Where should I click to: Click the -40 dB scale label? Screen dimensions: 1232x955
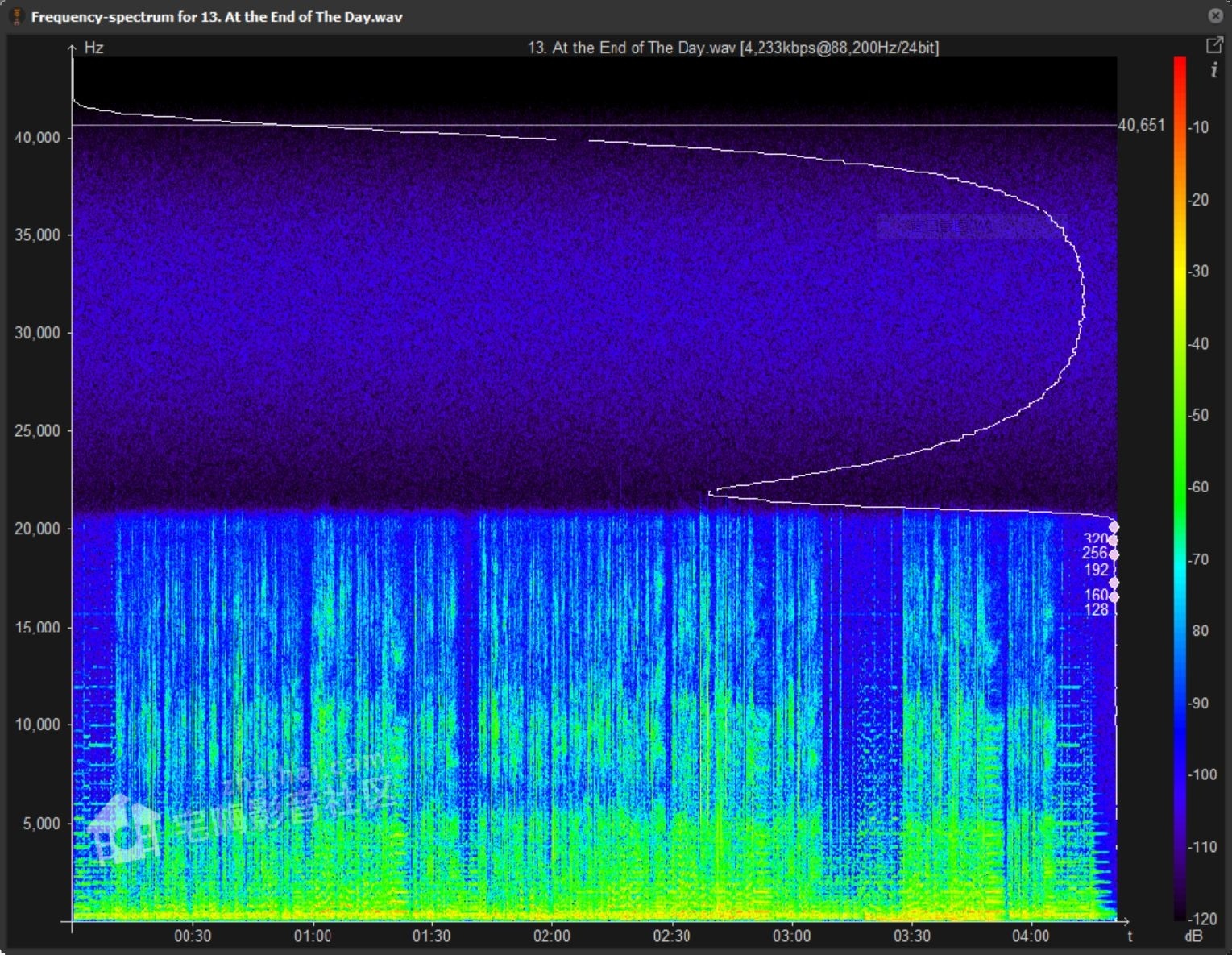(1199, 344)
